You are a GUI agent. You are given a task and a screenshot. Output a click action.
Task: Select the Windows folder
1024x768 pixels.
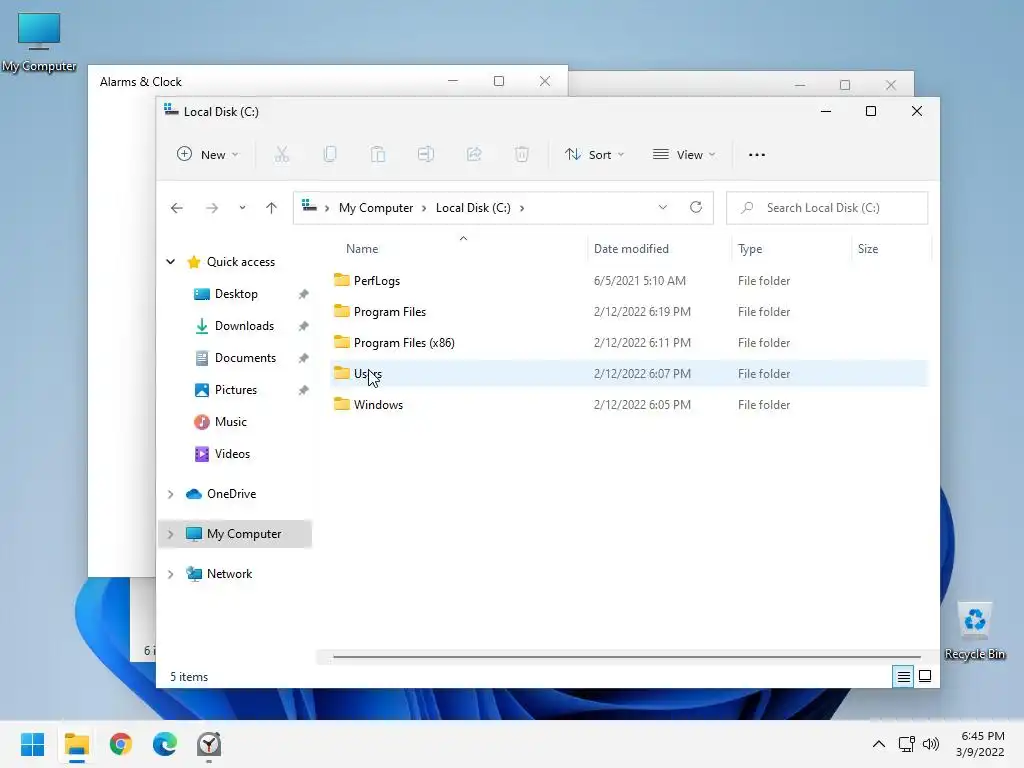tap(628, 404)
